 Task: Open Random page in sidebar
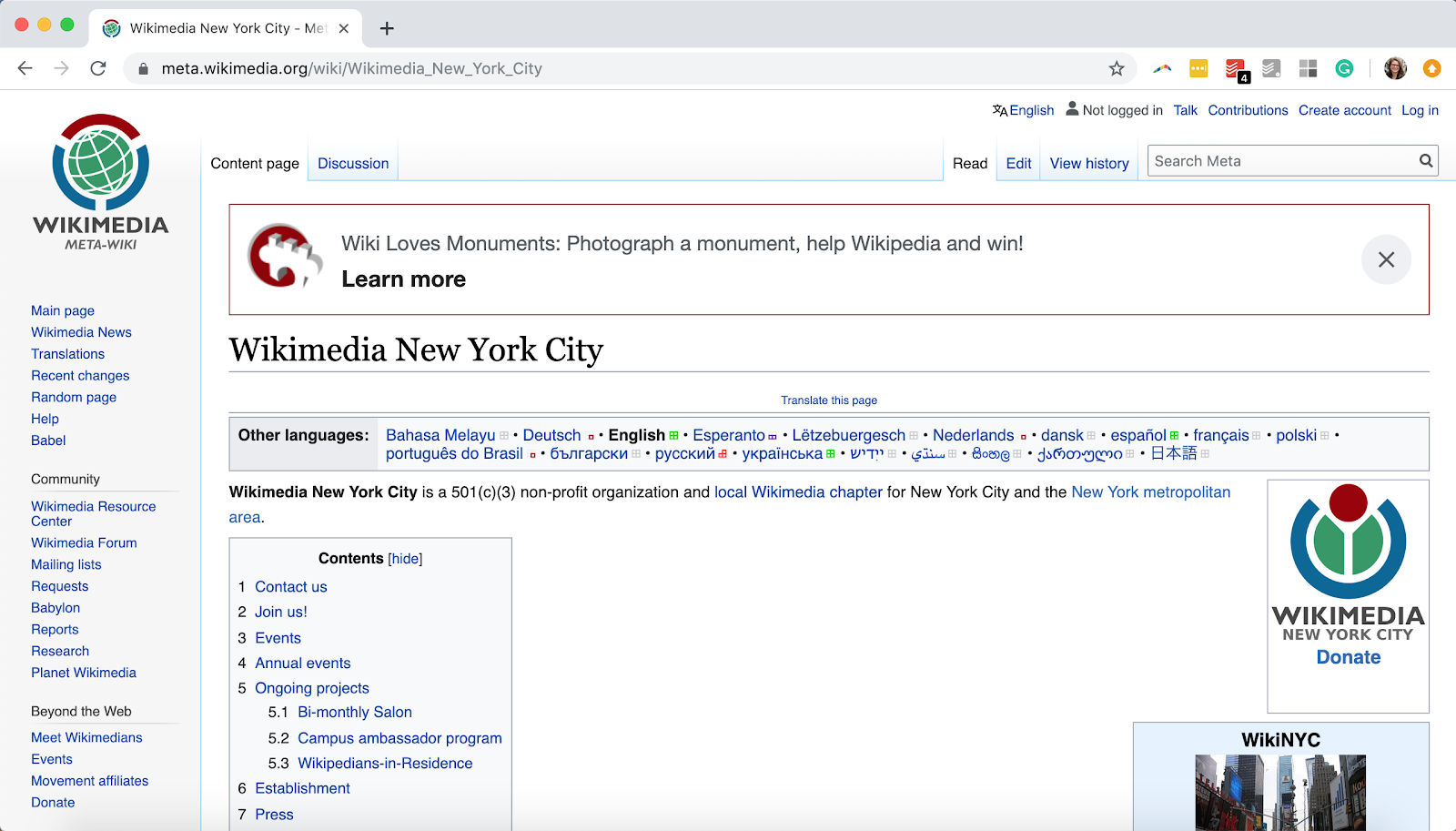coord(74,397)
